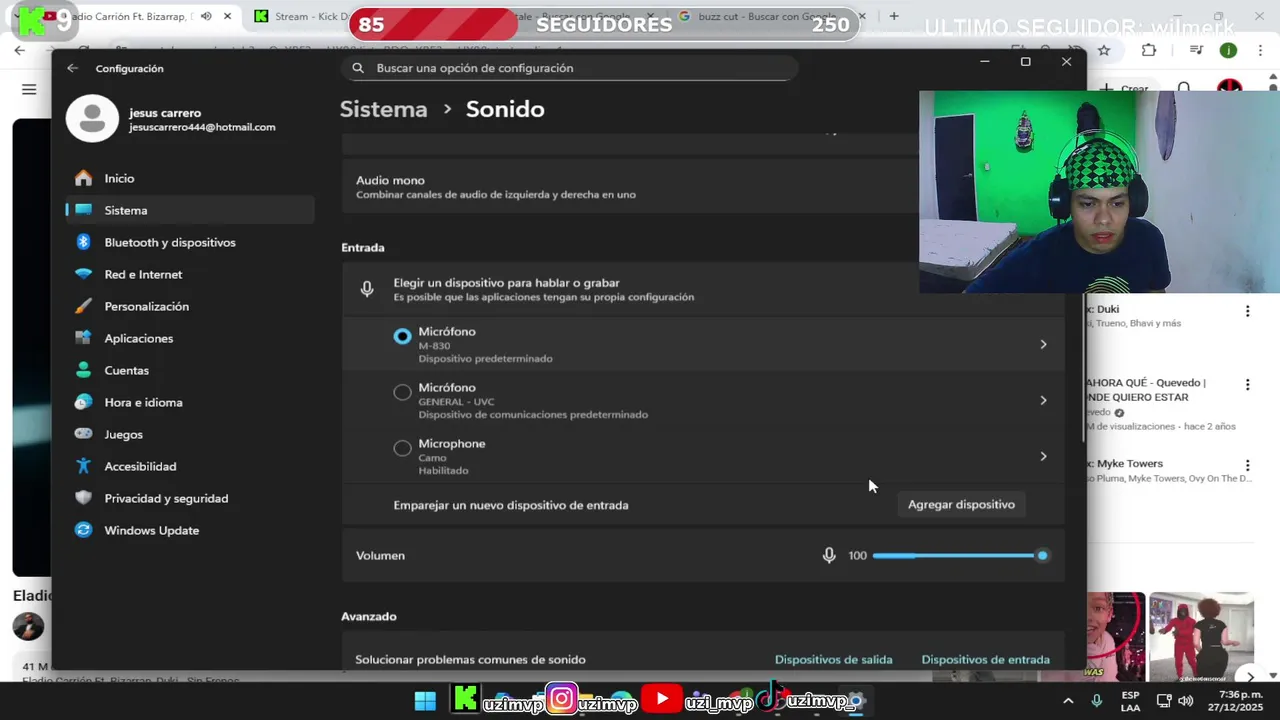Close the Eladio Carrión browser tab
This screenshot has width=1280, height=720.
click(x=227, y=16)
